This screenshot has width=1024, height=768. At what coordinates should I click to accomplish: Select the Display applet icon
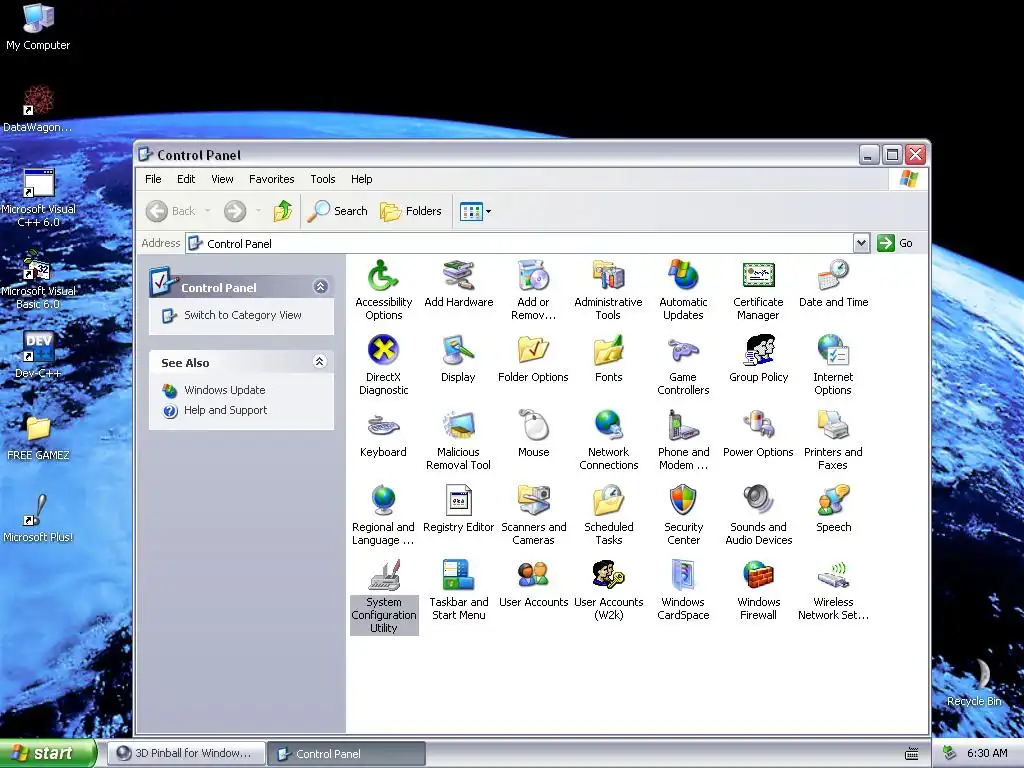[458, 359]
